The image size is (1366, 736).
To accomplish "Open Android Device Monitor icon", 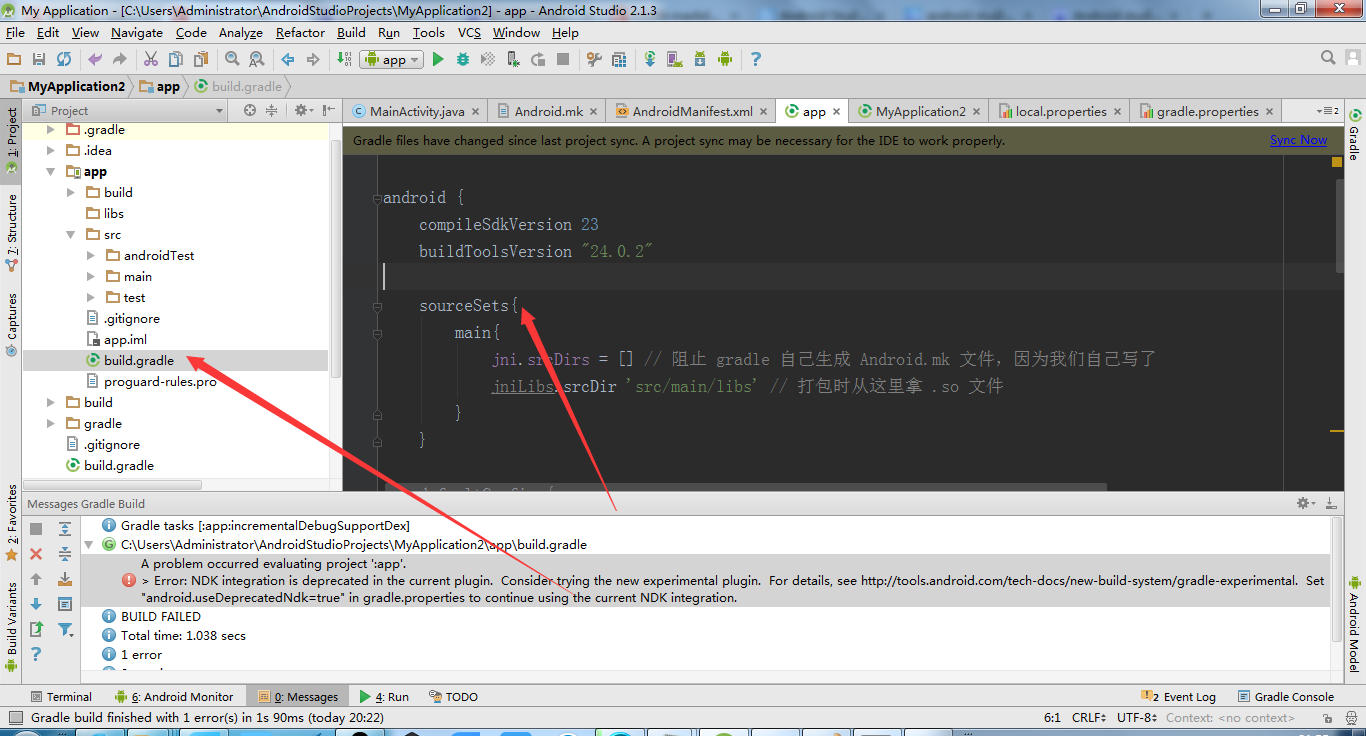I will click(725, 60).
